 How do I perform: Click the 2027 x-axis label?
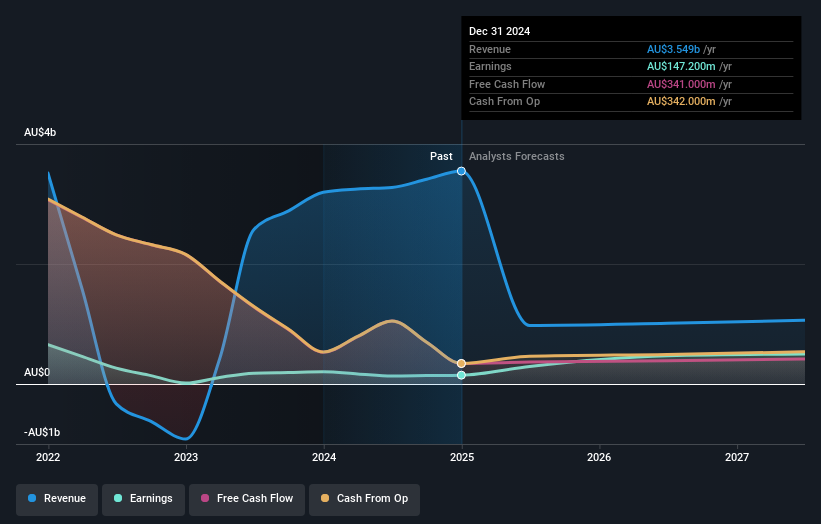tap(737, 458)
